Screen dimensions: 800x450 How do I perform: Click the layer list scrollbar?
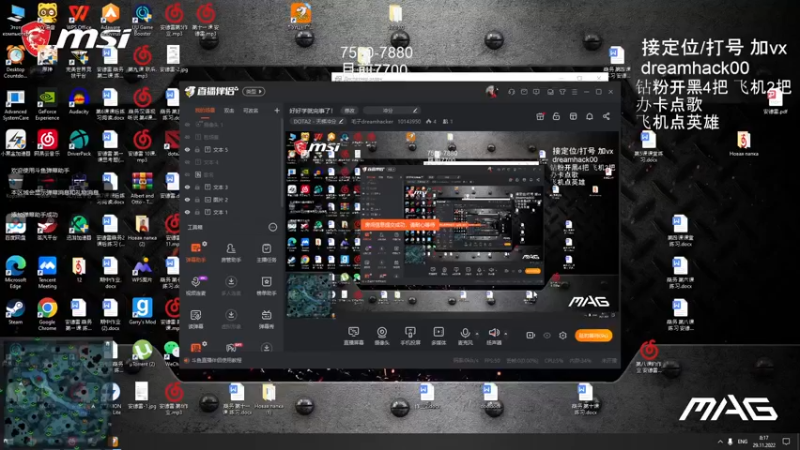(x=282, y=163)
